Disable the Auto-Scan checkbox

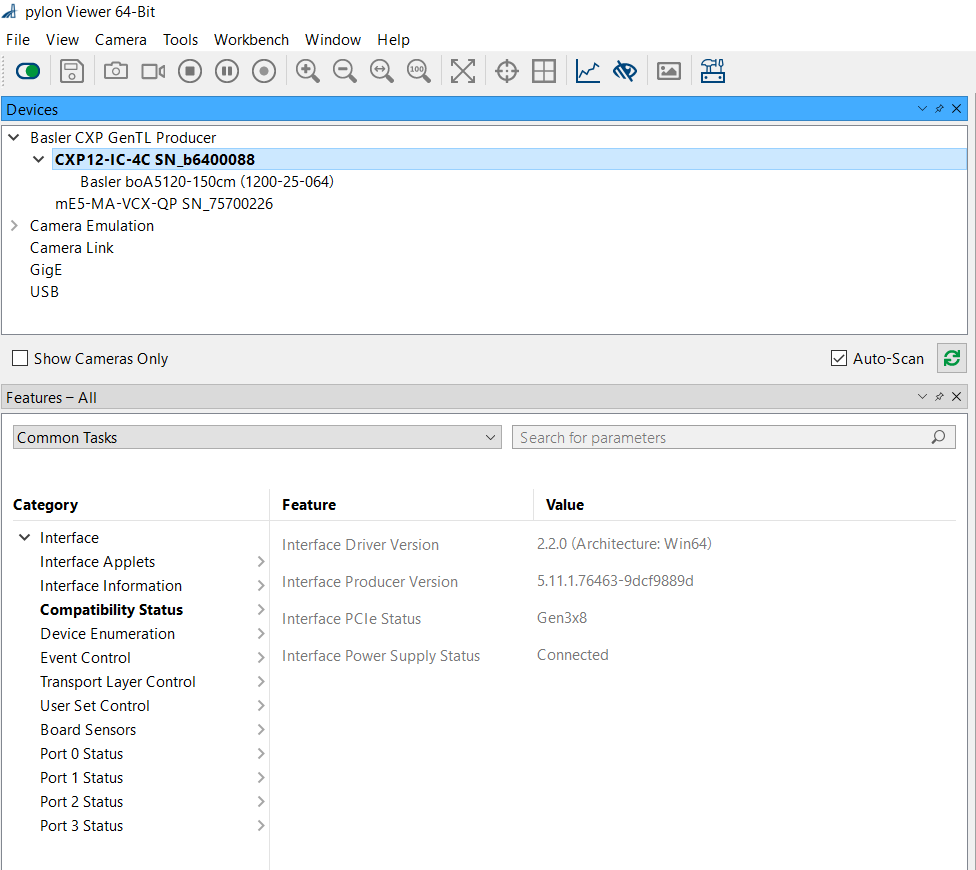(838, 358)
